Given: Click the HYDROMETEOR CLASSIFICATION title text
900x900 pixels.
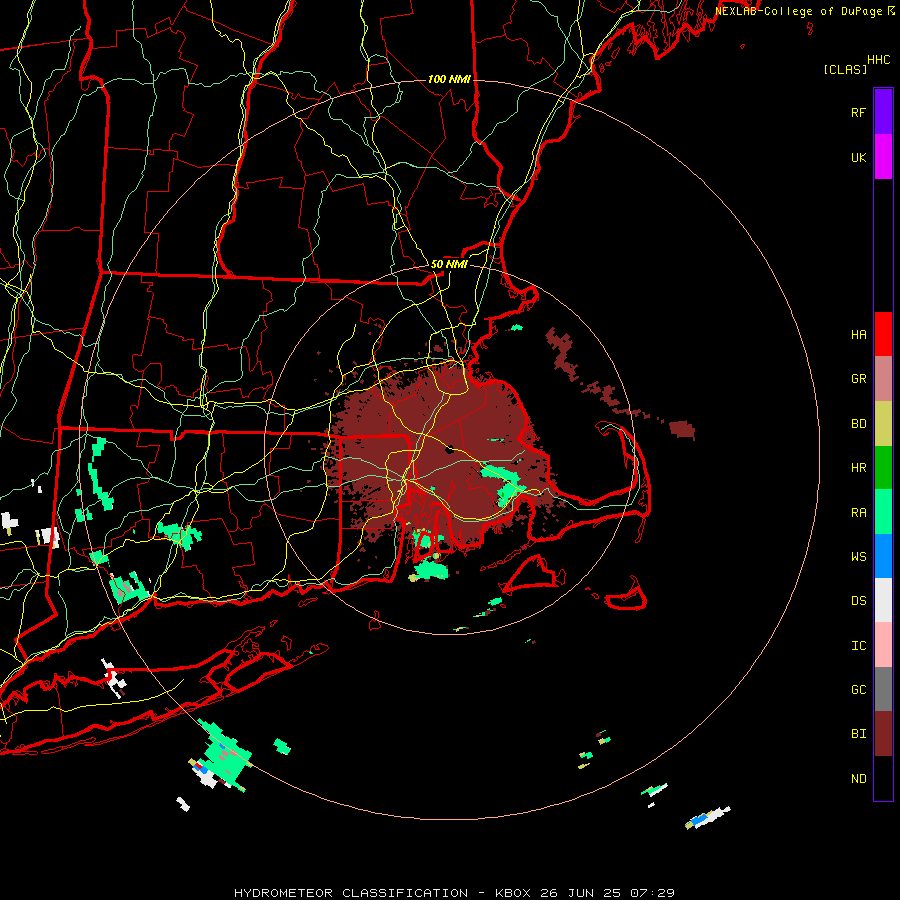Looking at the screenshot, I should coord(351,893).
